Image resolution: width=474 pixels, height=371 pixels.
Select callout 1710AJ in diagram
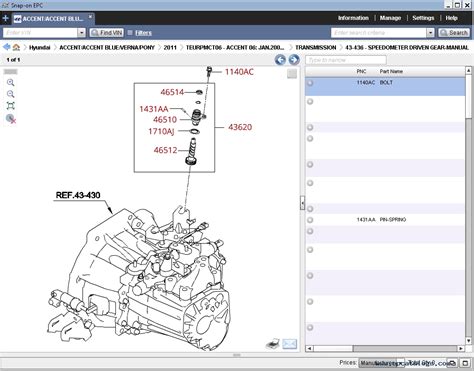pyautogui.click(x=161, y=131)
